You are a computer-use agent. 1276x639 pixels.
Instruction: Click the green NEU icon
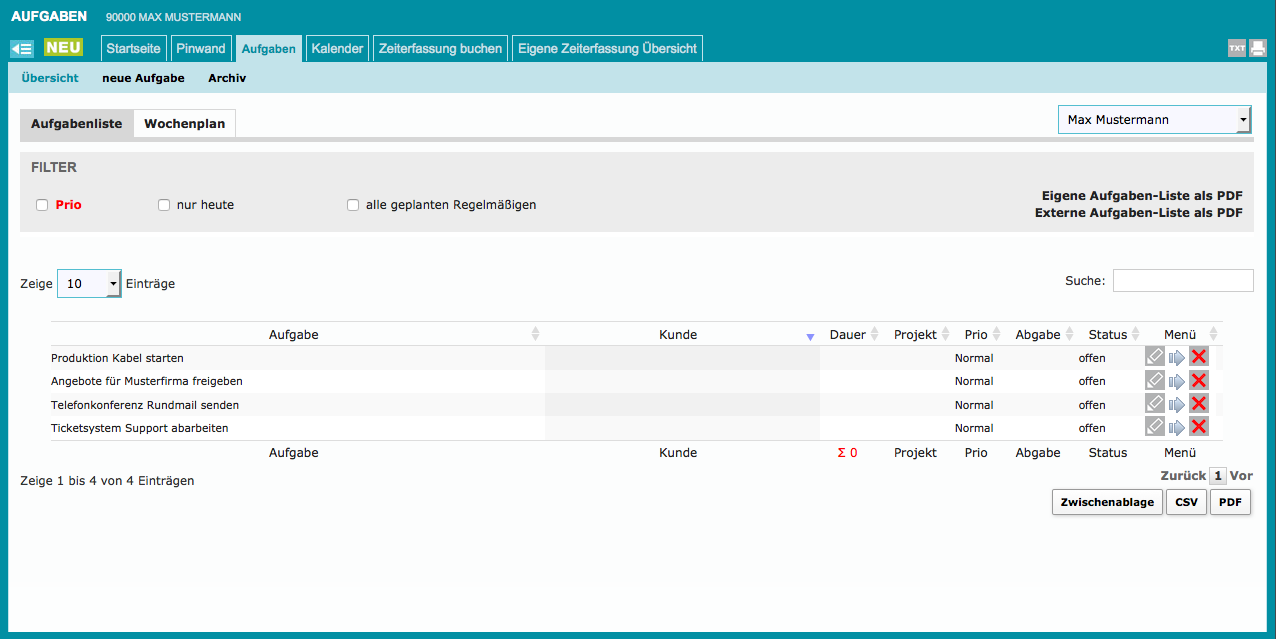[x=63, y=48]
